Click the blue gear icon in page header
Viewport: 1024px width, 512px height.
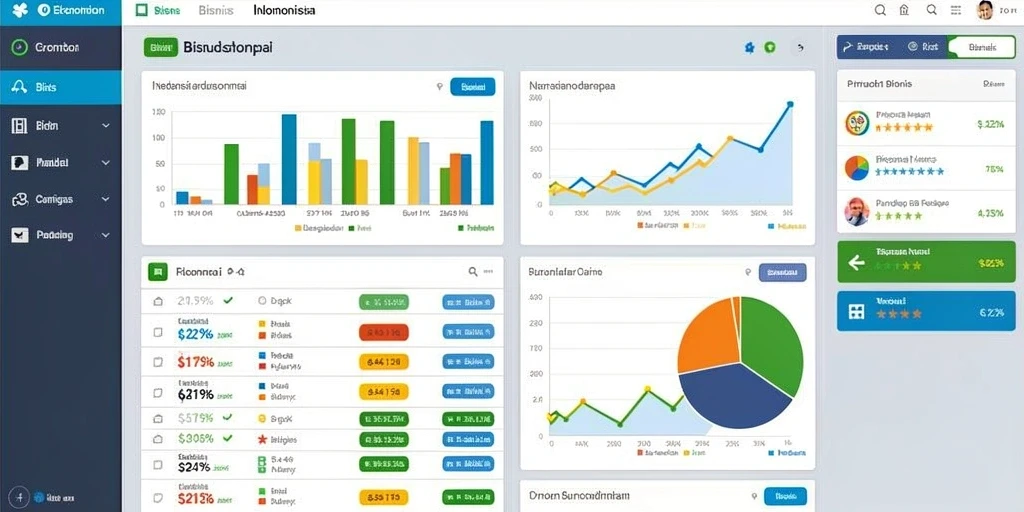pyautogui.click(x=750, y=47)
